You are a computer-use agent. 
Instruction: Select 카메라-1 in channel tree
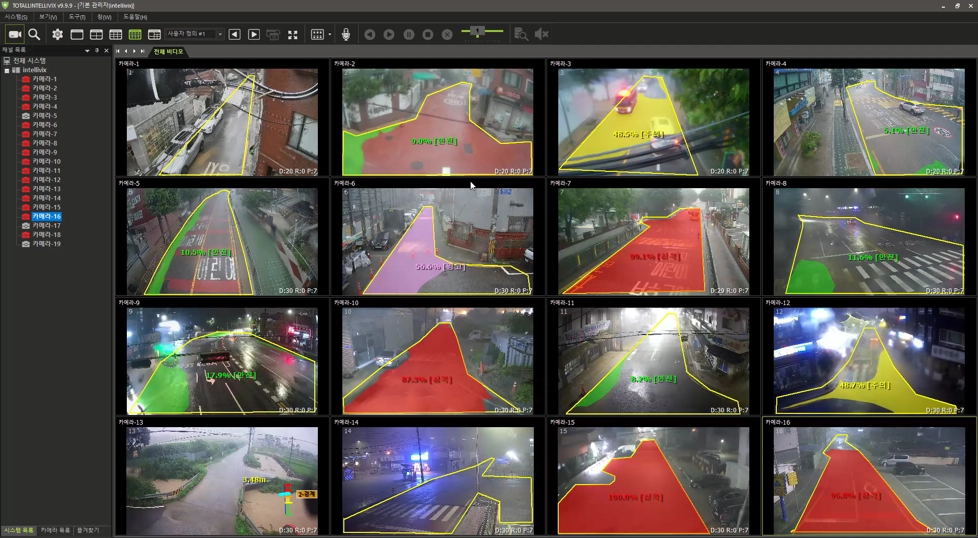(44, 79)
